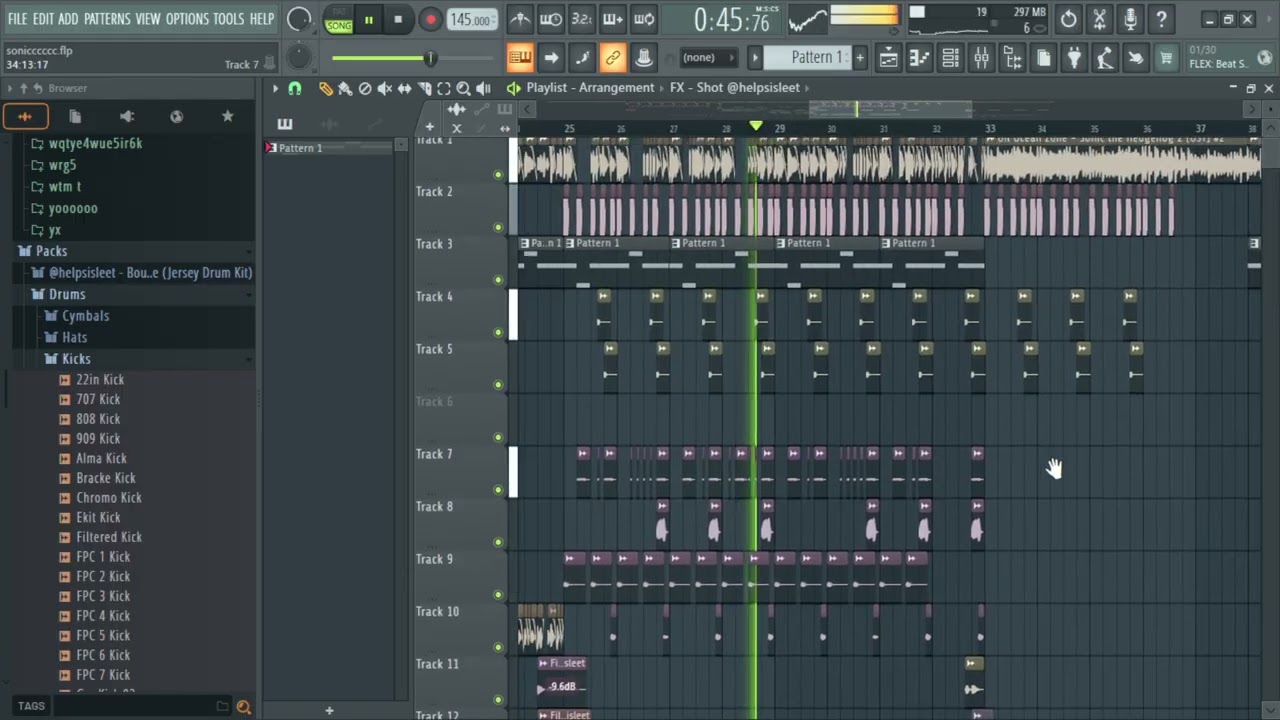
Task: Click the audio editor scissors icon
Action: tap(1100, 19)
